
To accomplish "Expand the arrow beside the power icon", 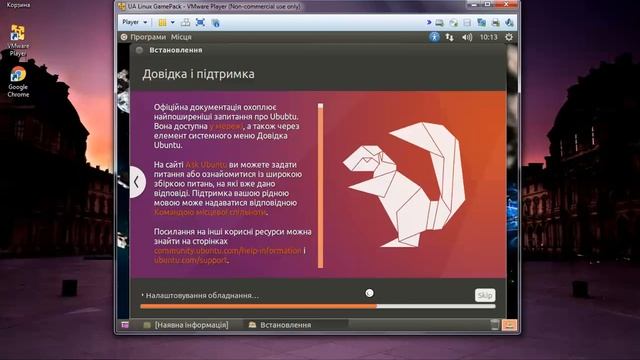I will 173,22.
